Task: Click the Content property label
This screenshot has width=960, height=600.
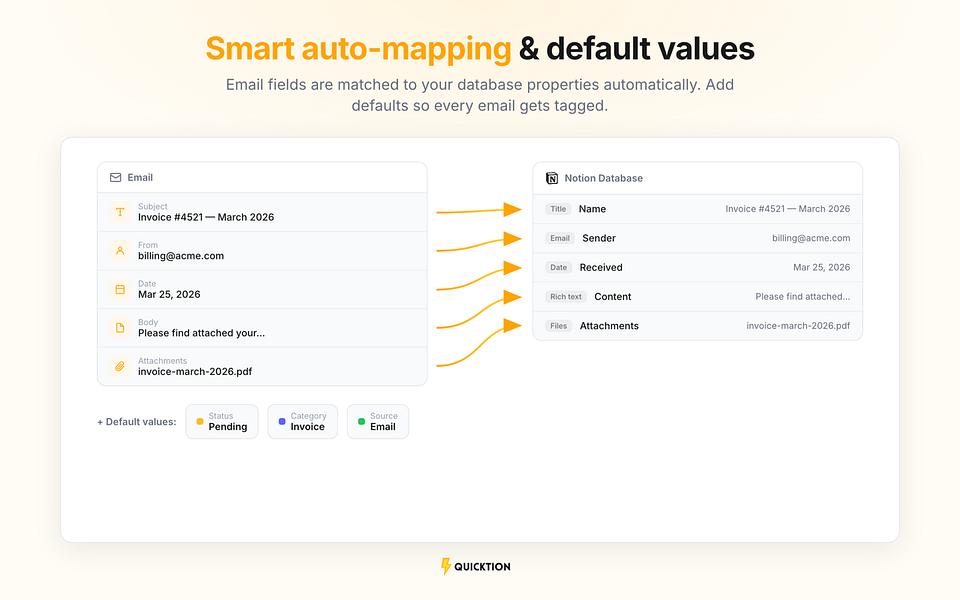Action: (612, 297)
